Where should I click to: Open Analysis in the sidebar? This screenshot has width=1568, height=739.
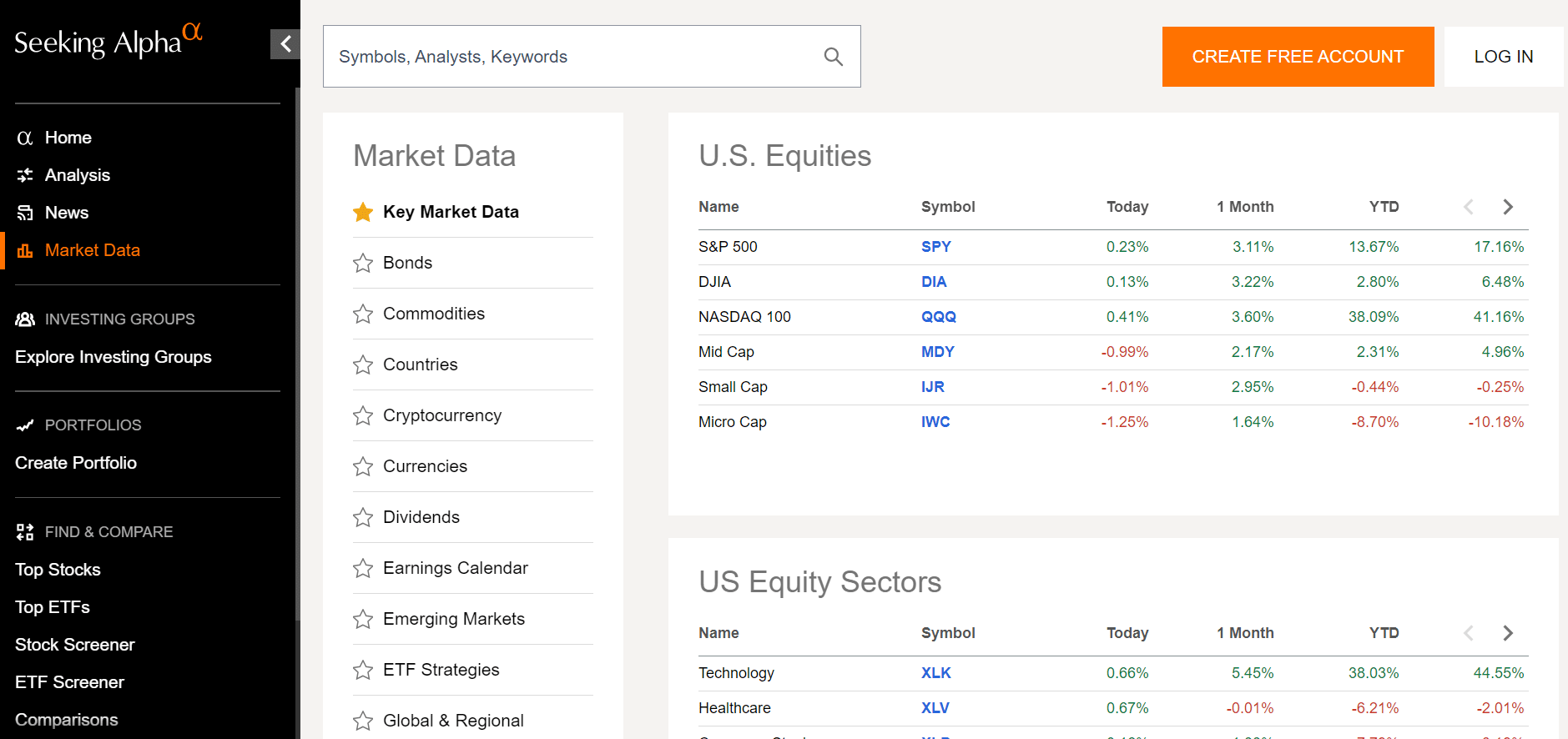78,175
